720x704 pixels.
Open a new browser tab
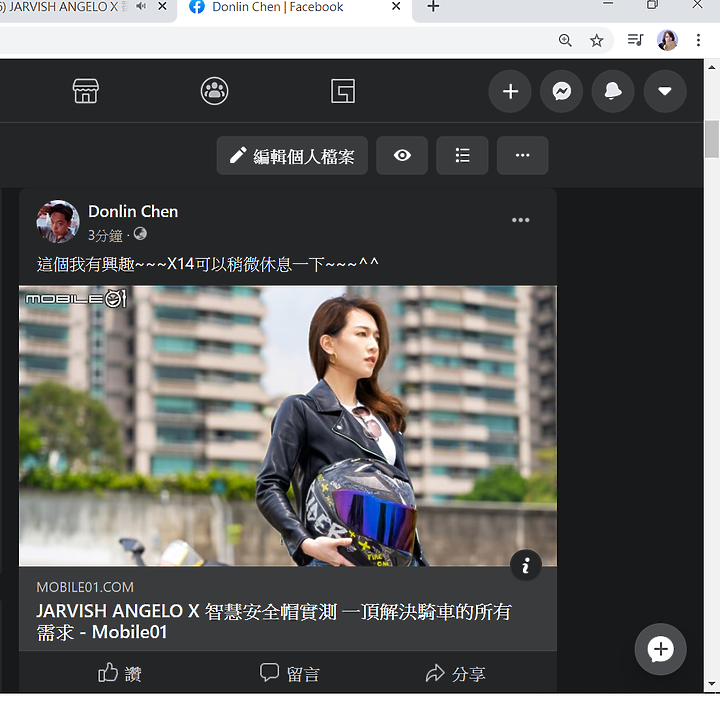pyautogui.click(x=433, y=6)
